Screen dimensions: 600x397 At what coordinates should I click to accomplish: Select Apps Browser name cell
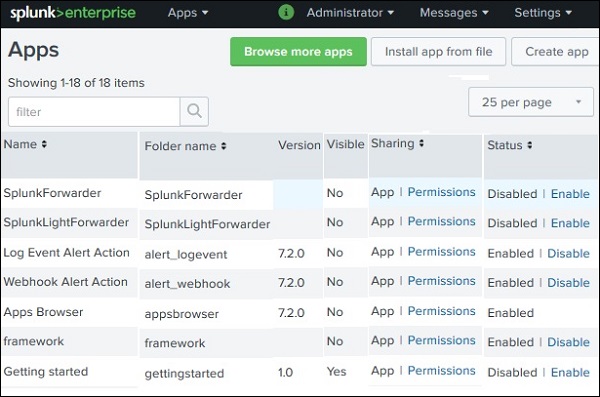point(43,312)
